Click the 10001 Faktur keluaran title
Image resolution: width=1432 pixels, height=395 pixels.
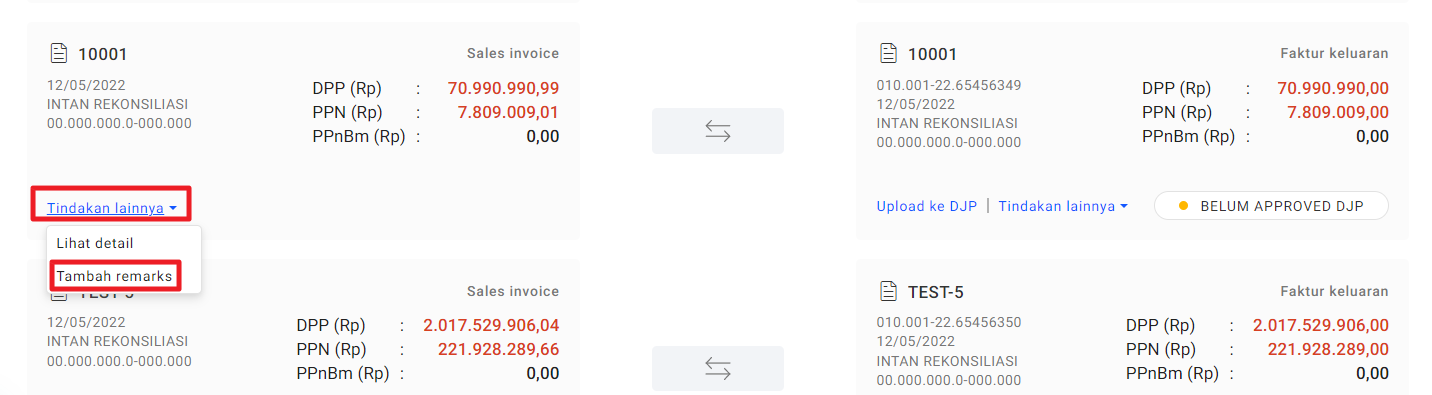pyautogui.click(x=932, y=54)
